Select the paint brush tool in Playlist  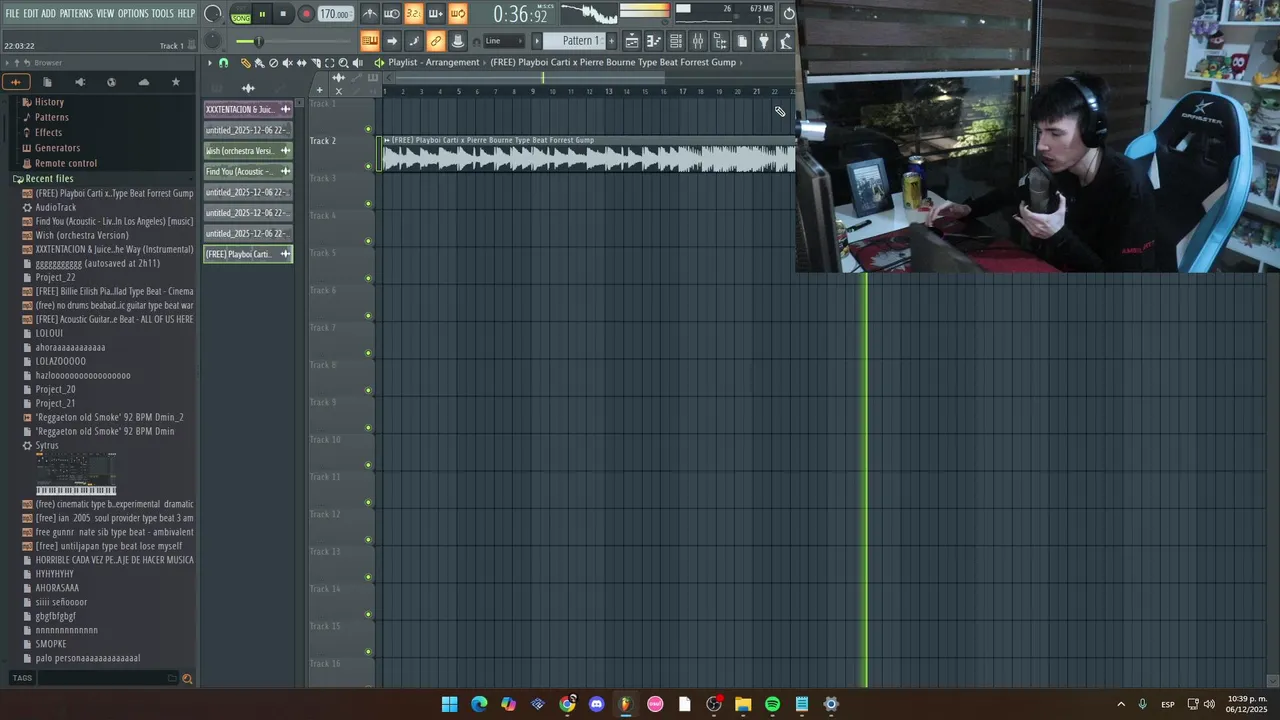pos(259,63)
